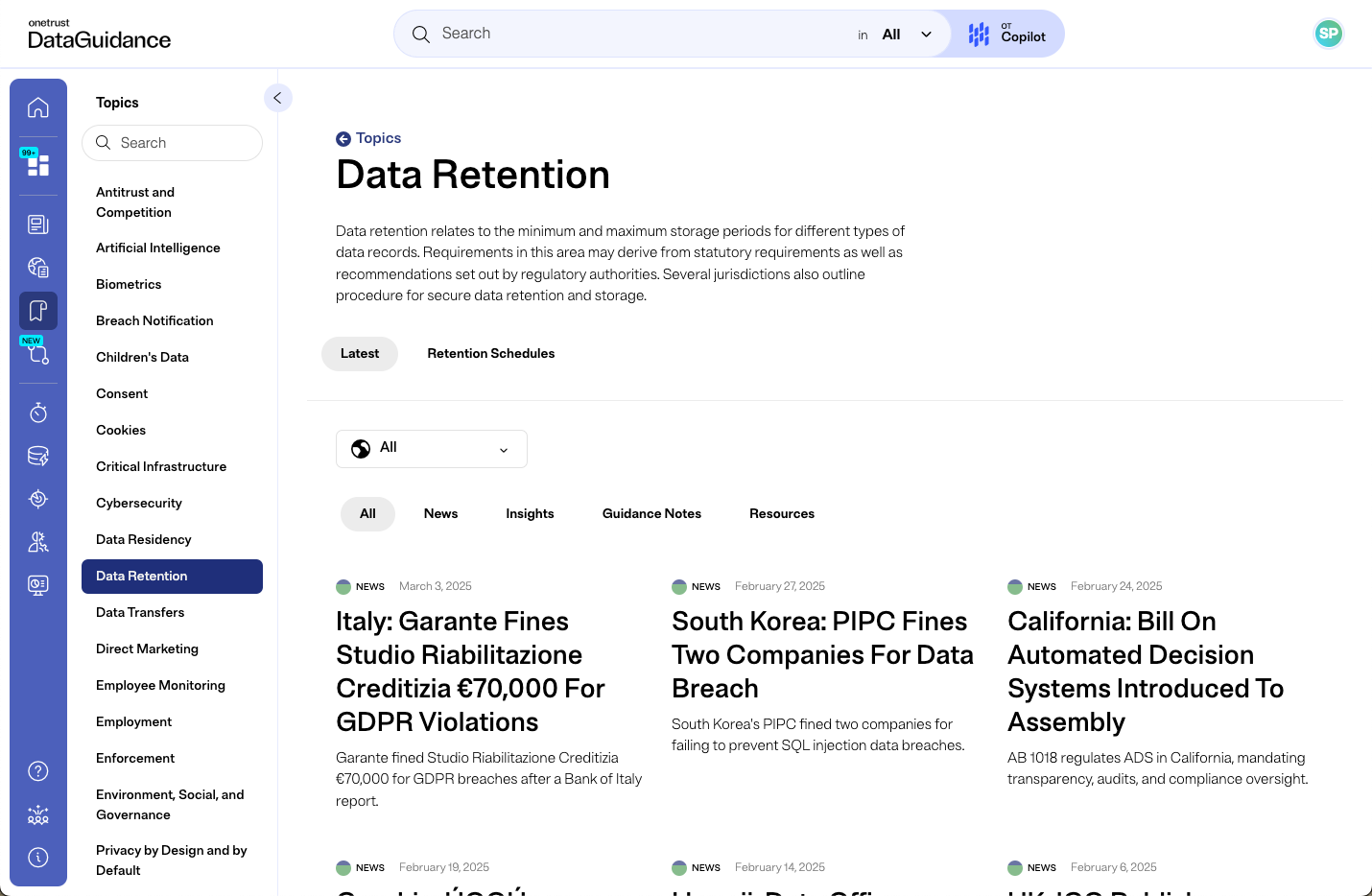This screenshot has width=1372, height=896.
Task: Open the dashboard icon with 99+ badge
Action: pos(38,163)
